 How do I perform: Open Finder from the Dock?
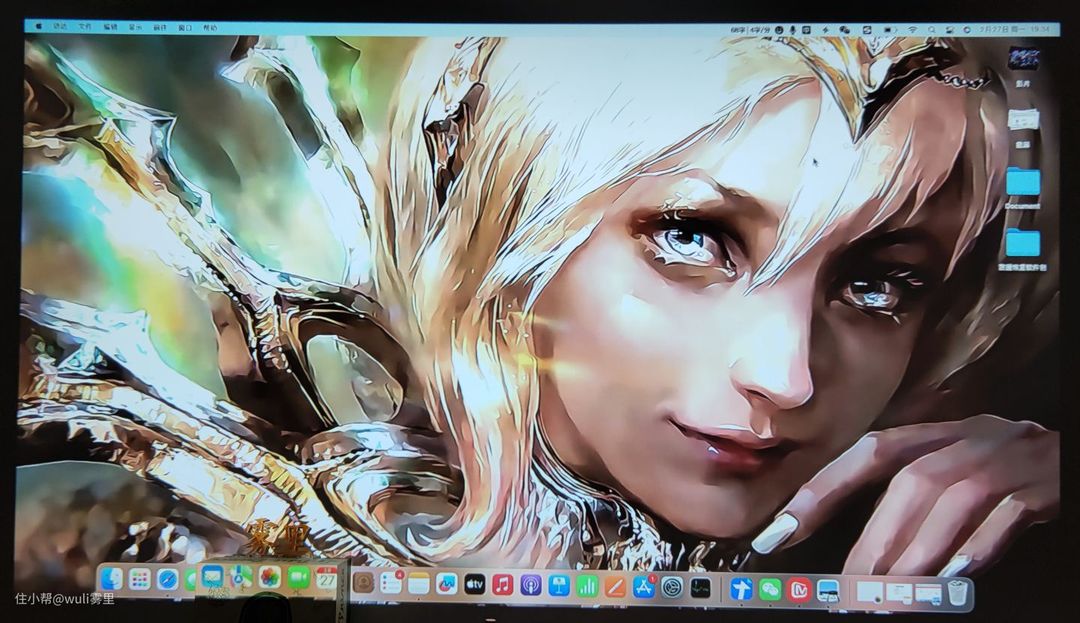tap(112, 580)
